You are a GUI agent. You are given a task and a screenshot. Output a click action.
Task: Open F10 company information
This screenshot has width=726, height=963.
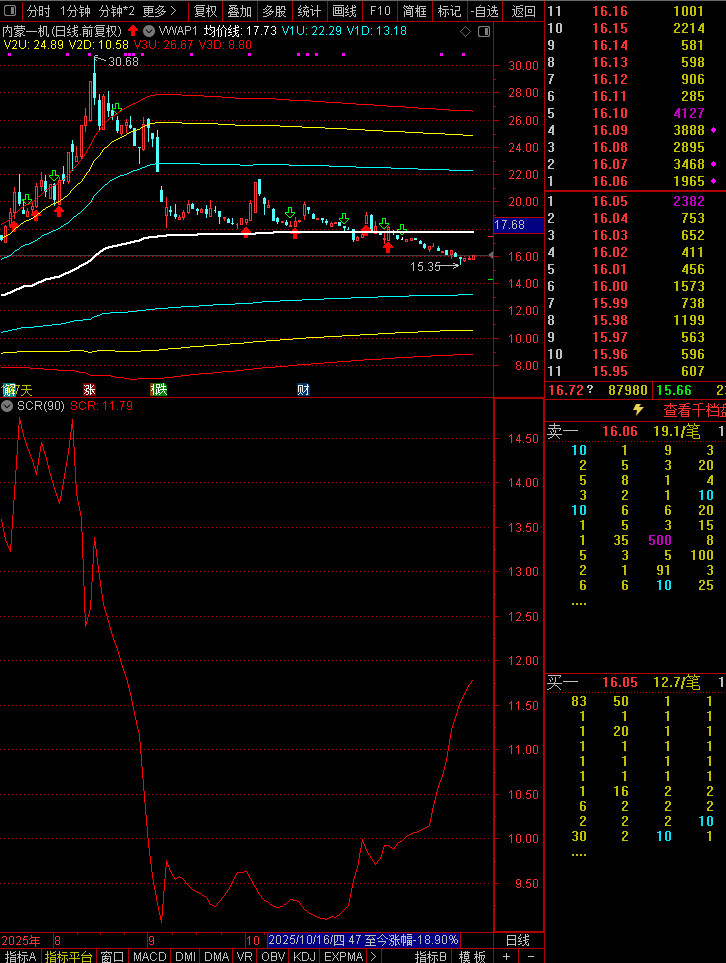pyautogui.click(x=380, y=11)
